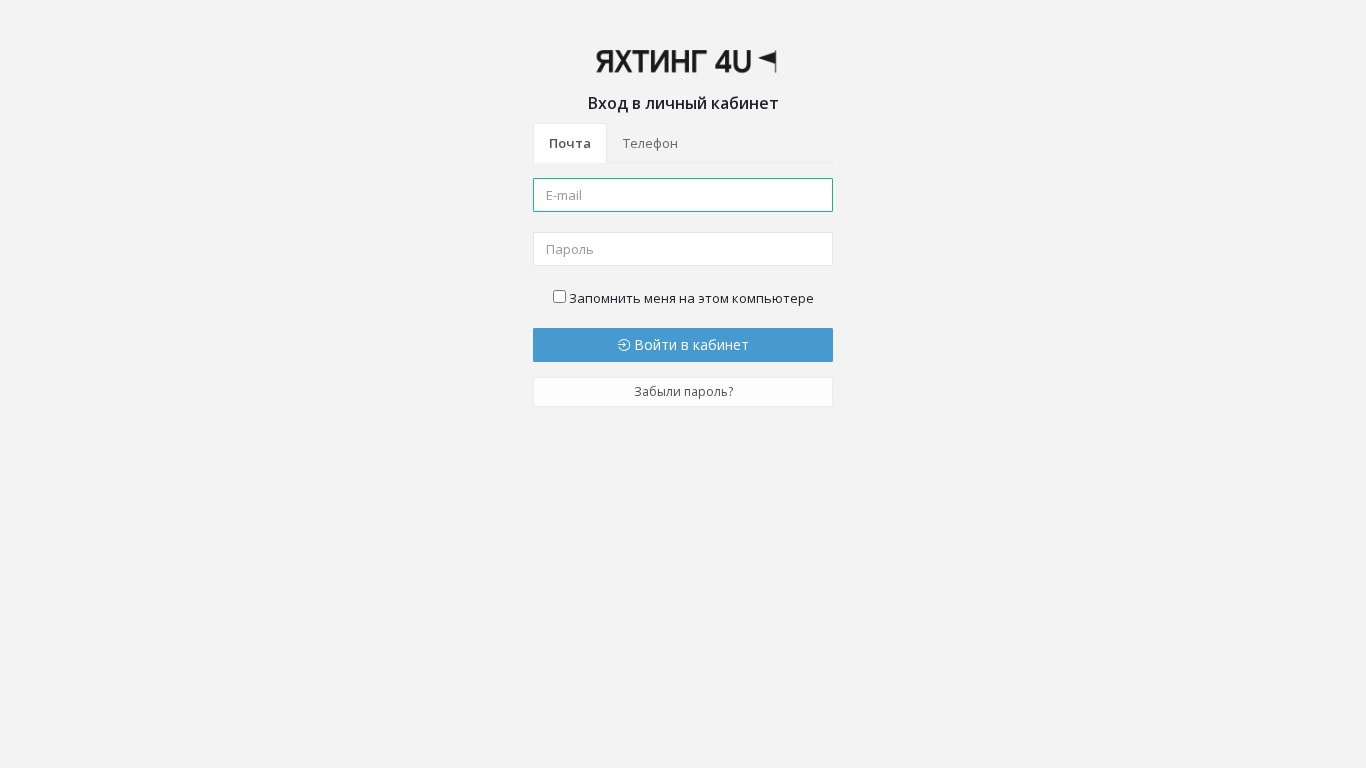Click the flag icon in the logo
Image resolution: width=1366 pixels, height=768 pixels.
click(x=767, y=61)
